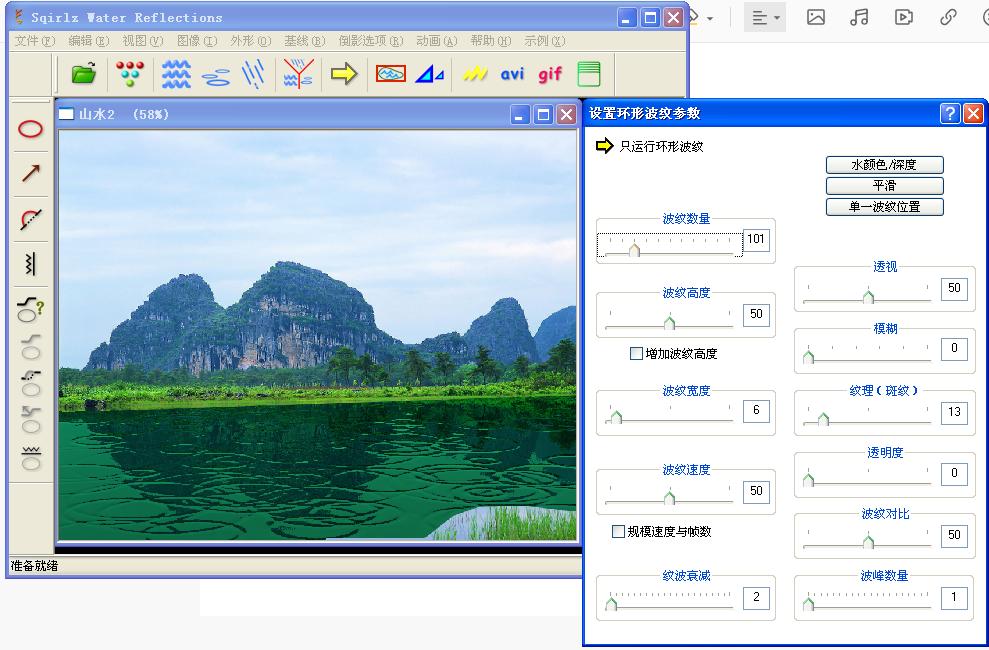Select the red ellipse outline tool

(31, 129)
